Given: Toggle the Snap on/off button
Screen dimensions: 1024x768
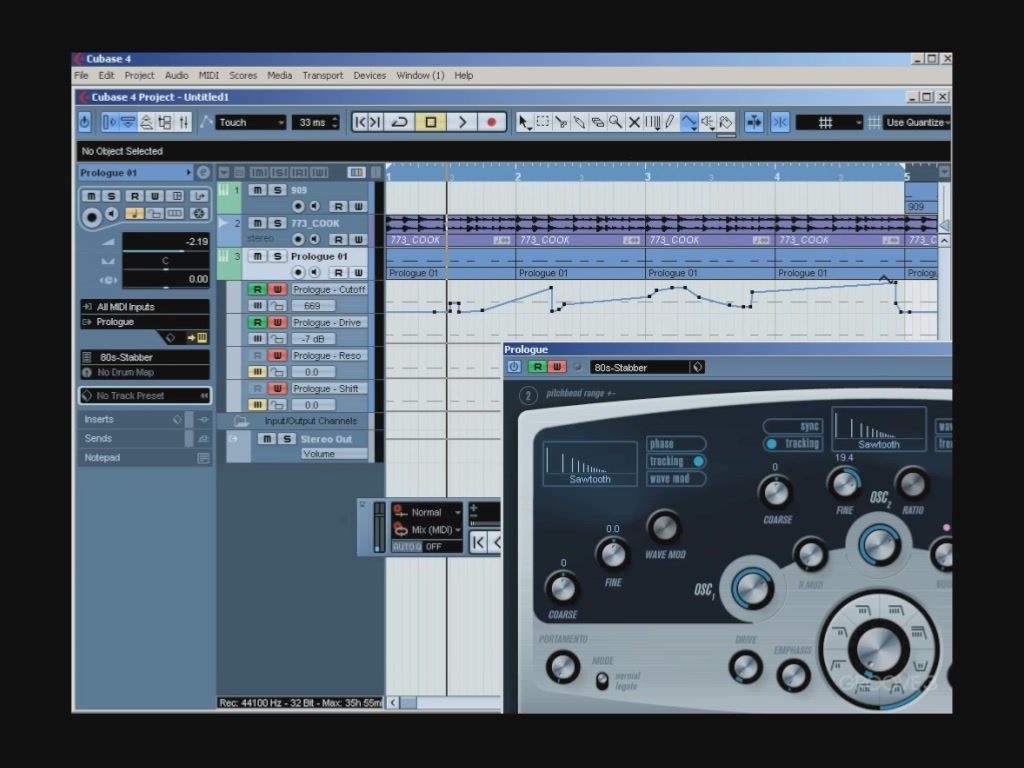Looking at the screenshot, I should (780, 122).
